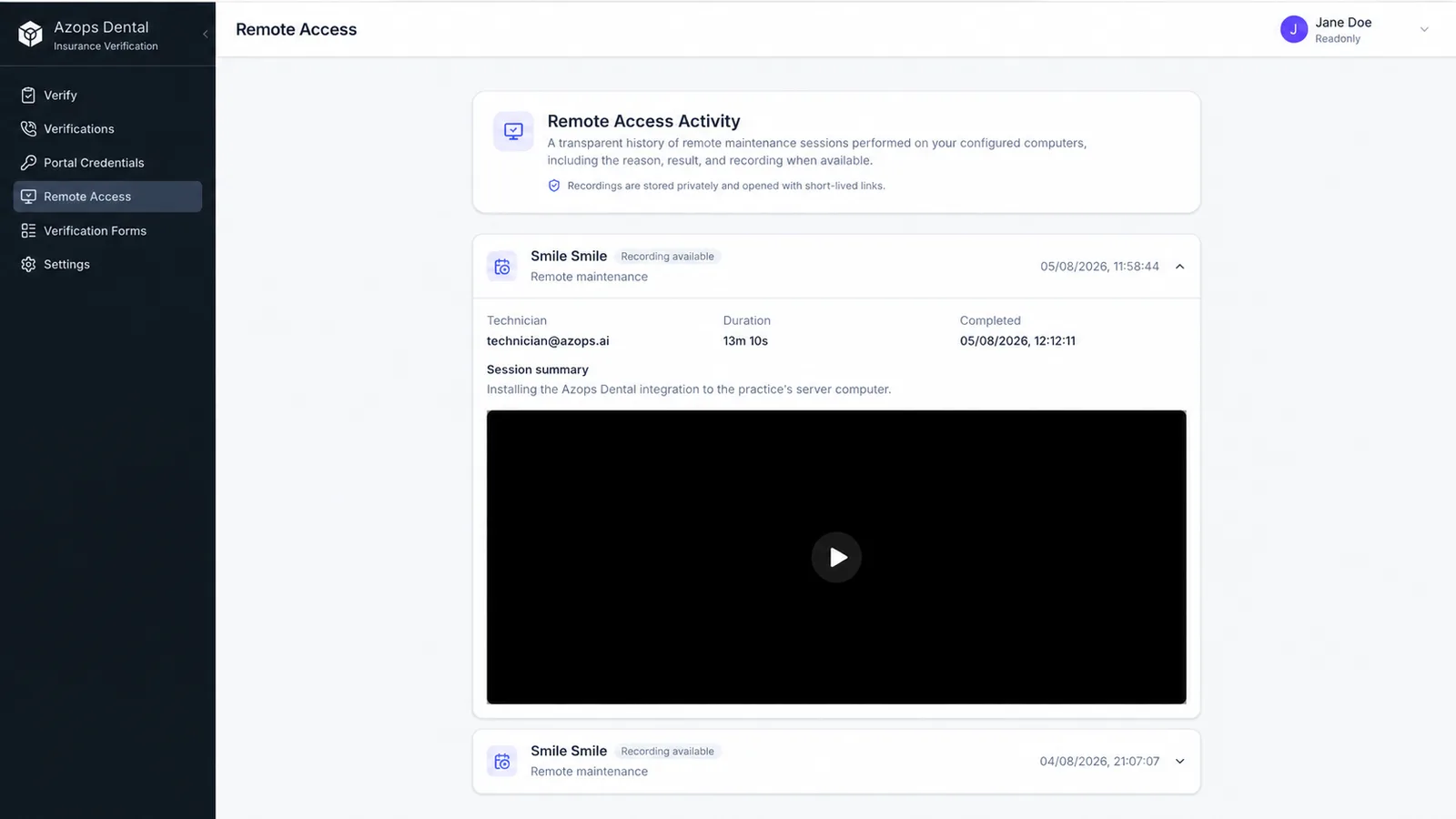1456x819 pixels.
Task: Click the Duration field label
Action: coord(747,320)
